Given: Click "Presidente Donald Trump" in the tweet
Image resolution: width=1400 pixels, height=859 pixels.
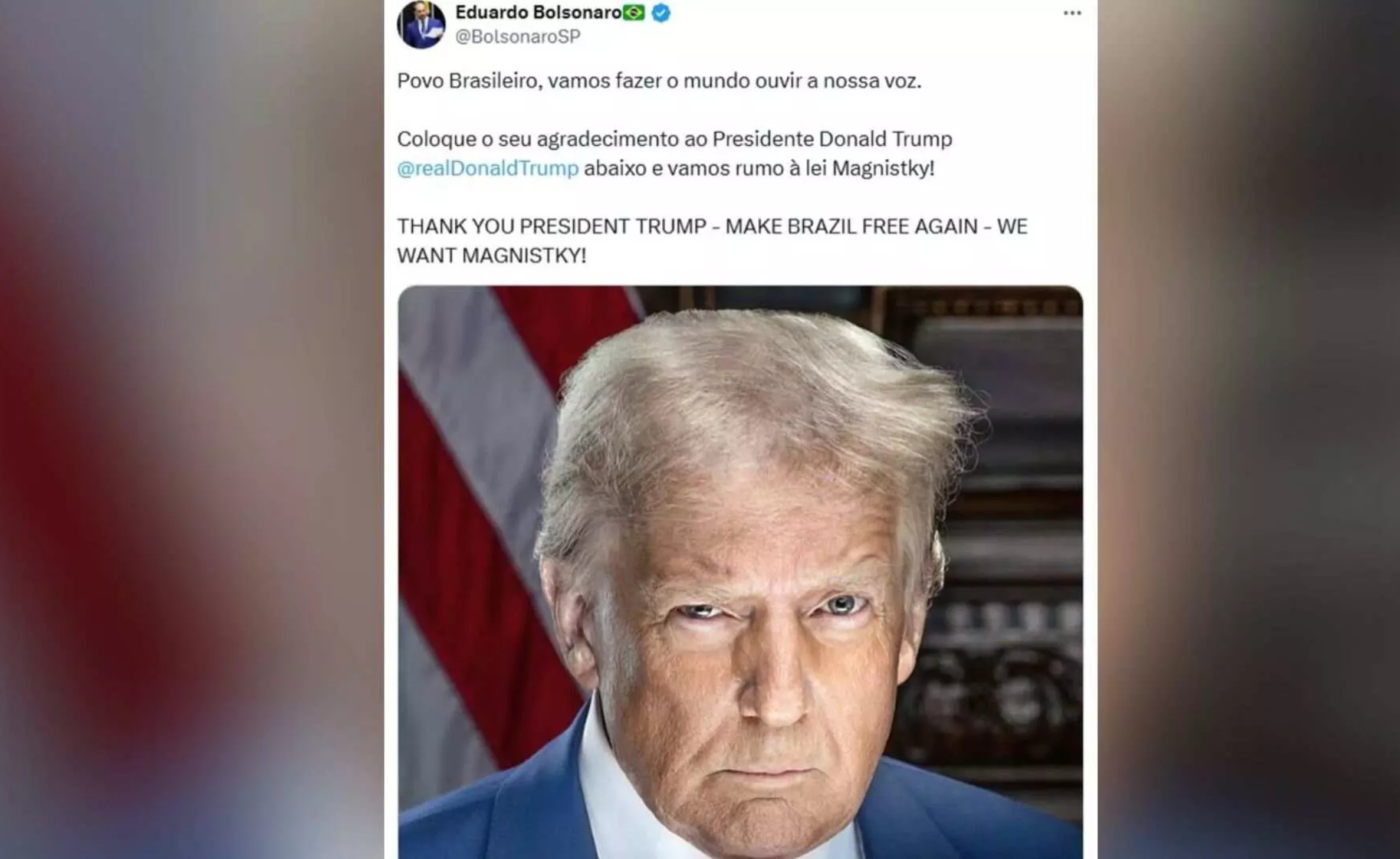Looking at the screenshot, I should point(832,139).
